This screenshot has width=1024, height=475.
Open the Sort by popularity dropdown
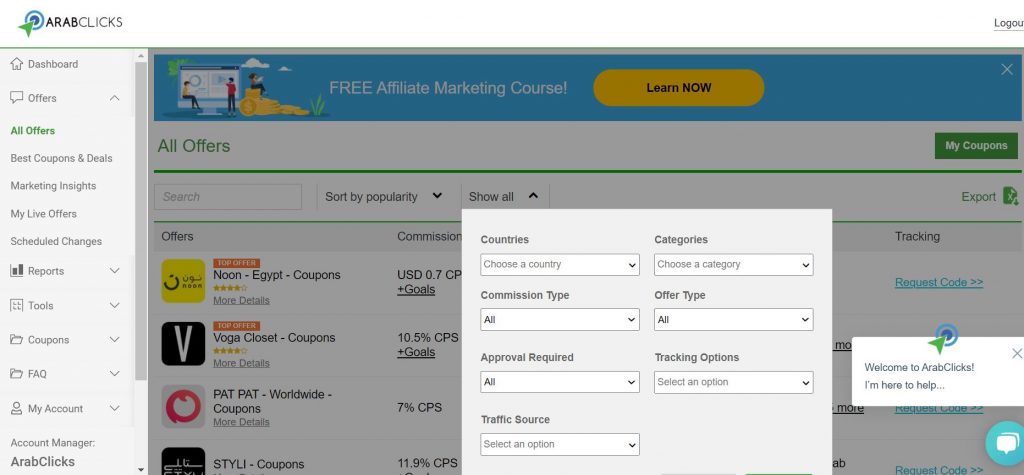(x=384, y=196)
